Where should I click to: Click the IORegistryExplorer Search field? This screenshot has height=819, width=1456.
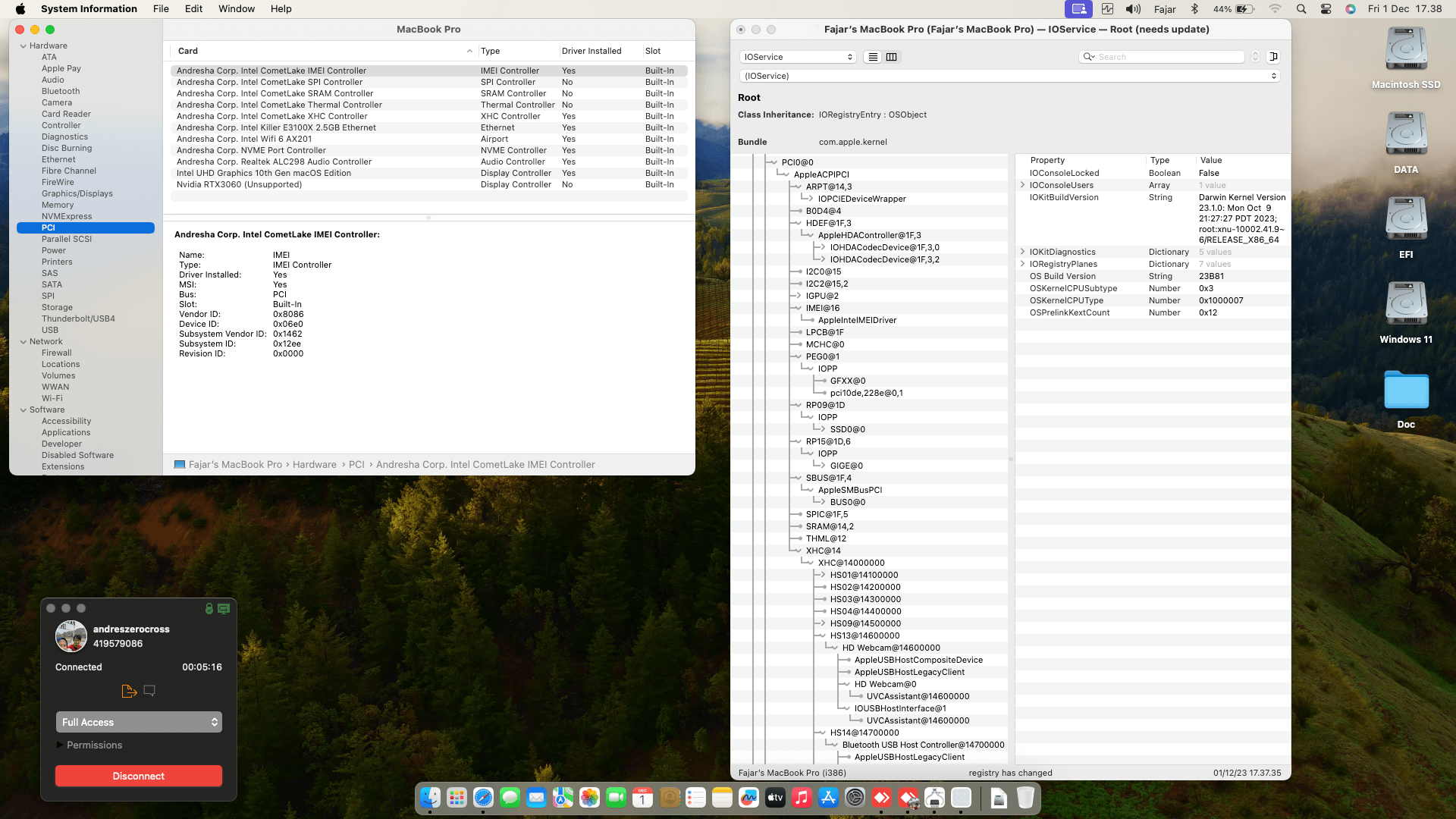(1168, 57)
